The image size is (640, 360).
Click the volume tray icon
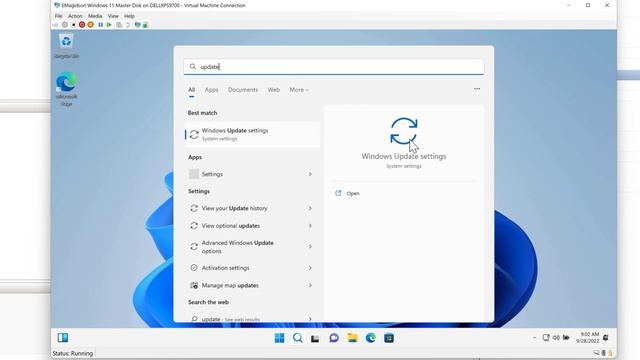(556, 338)
